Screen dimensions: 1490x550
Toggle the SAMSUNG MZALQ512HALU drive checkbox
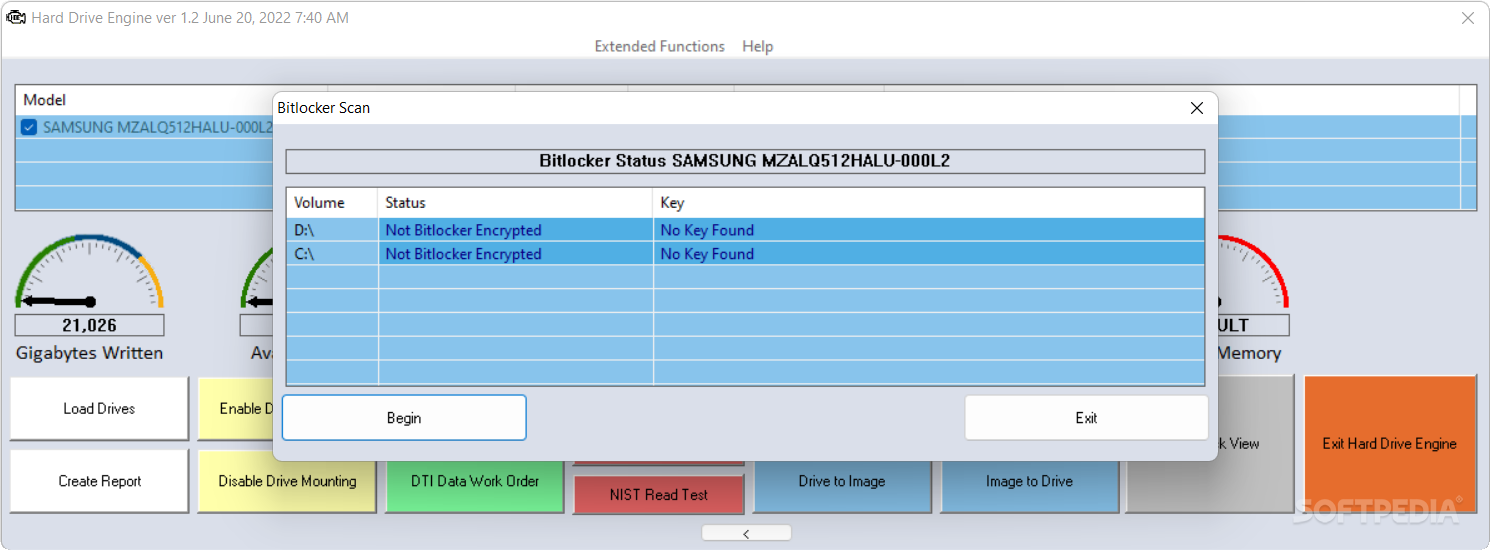click(x=29, y=127)
